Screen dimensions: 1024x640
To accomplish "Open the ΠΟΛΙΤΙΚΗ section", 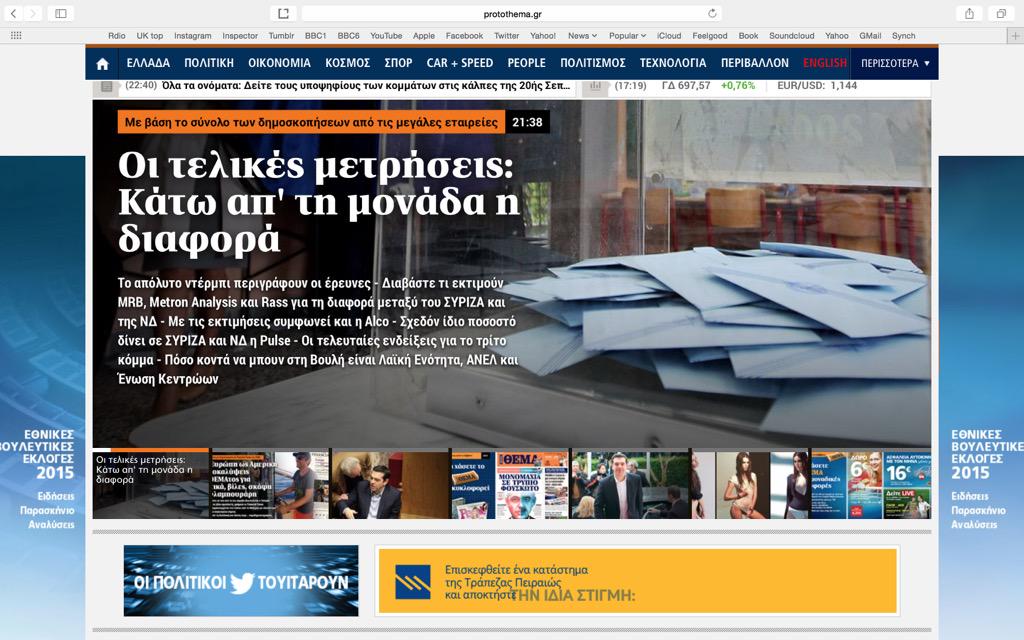I will [x=209, y=63].
